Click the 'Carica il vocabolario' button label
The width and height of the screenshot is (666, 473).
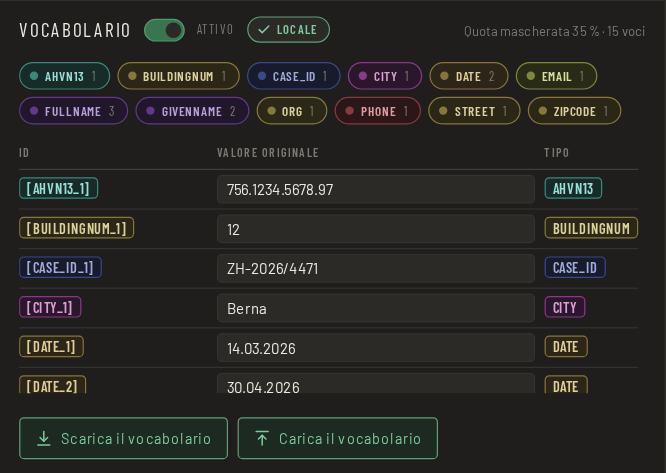point(350,439)
